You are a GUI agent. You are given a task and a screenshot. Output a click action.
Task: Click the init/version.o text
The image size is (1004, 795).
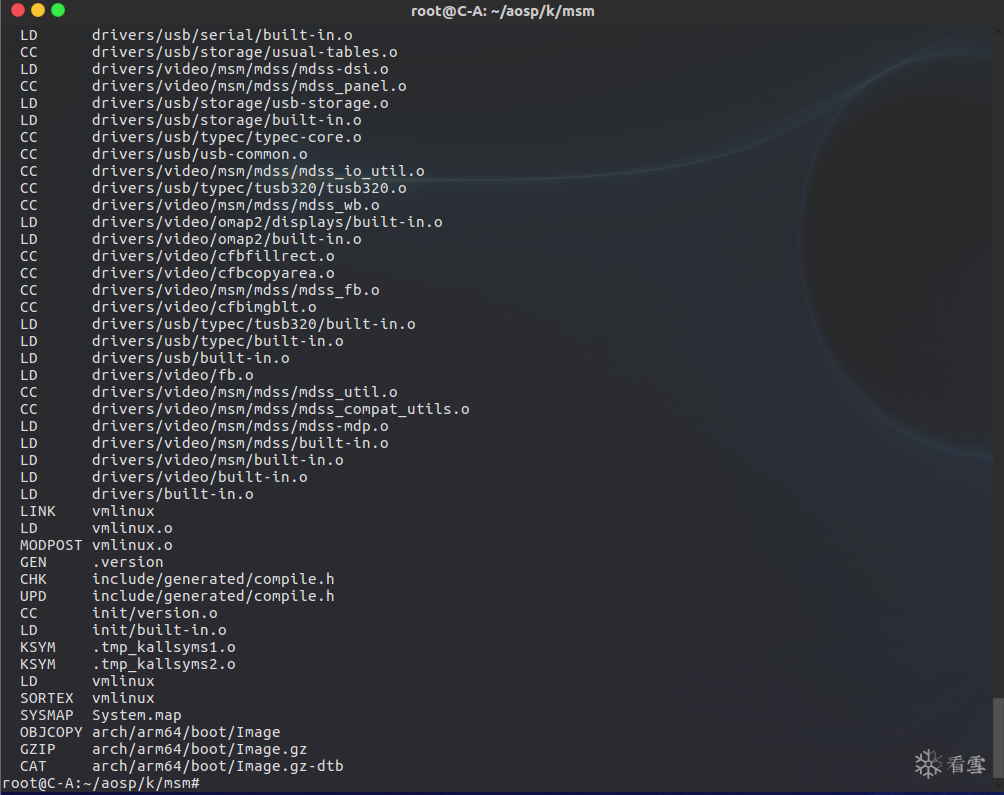[x=155, y=613]
